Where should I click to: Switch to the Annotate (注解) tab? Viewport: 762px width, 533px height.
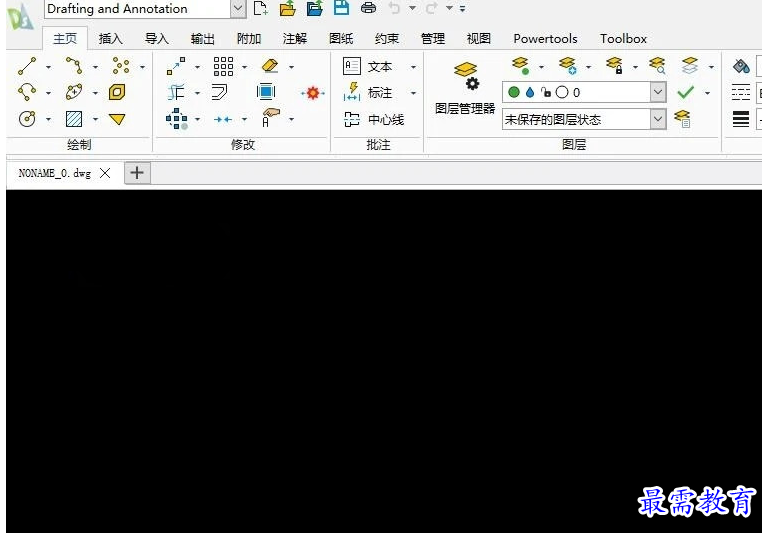click(295, 38)
